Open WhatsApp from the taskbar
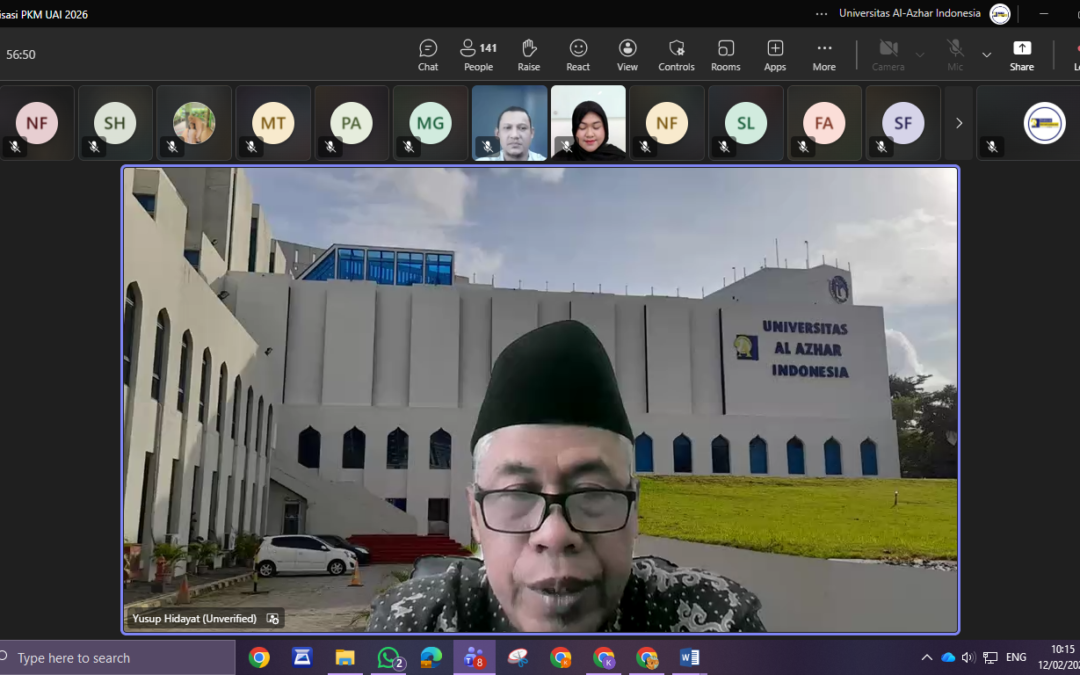Viewport: 1080px width, 675px height. coord(388,658)
